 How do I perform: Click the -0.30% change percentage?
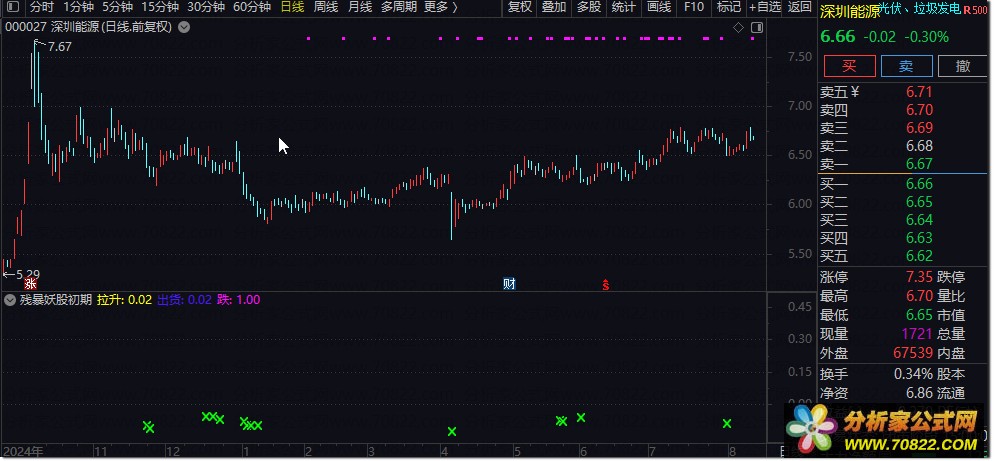926,37
